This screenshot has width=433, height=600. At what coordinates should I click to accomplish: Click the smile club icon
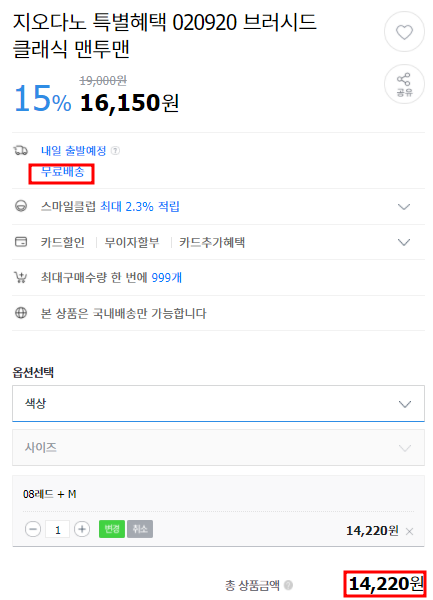[21, 206]
